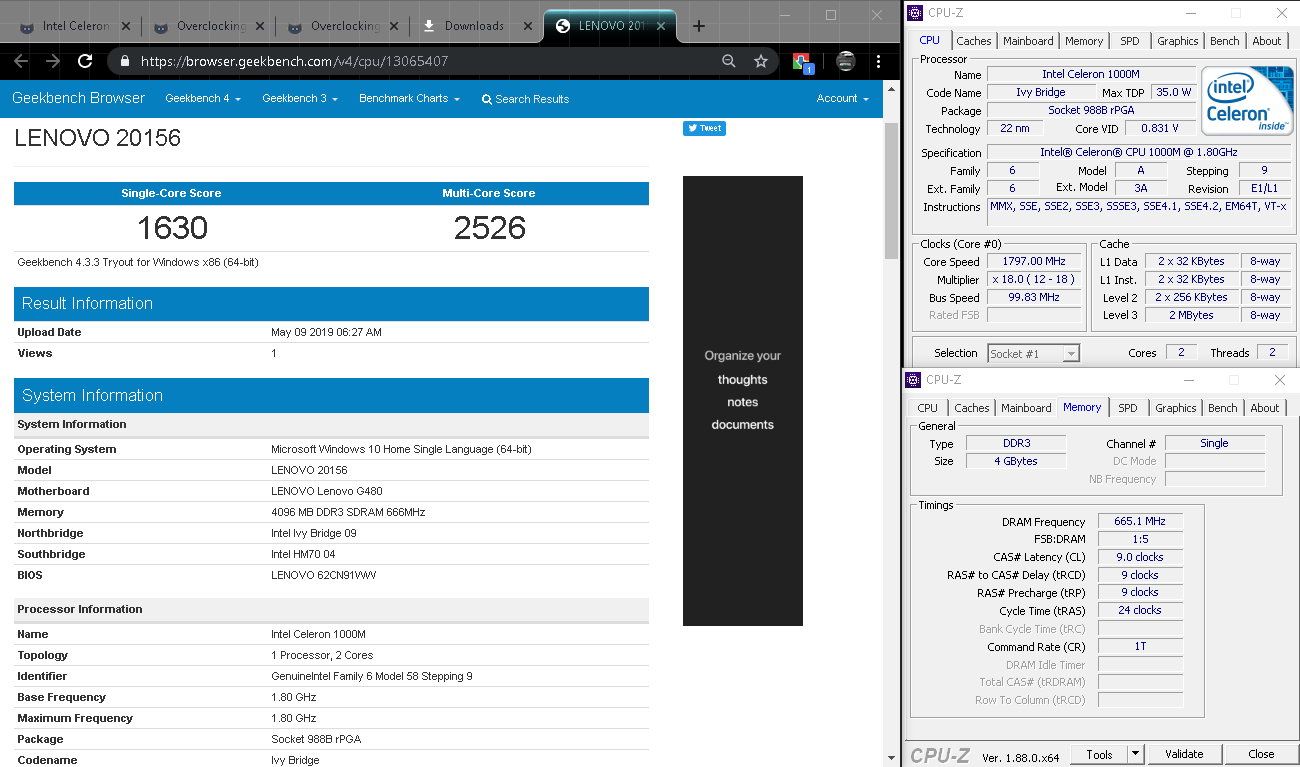Open About tab in top CPU-Z window
1300x767 pixels.
tap(1267, 41)
